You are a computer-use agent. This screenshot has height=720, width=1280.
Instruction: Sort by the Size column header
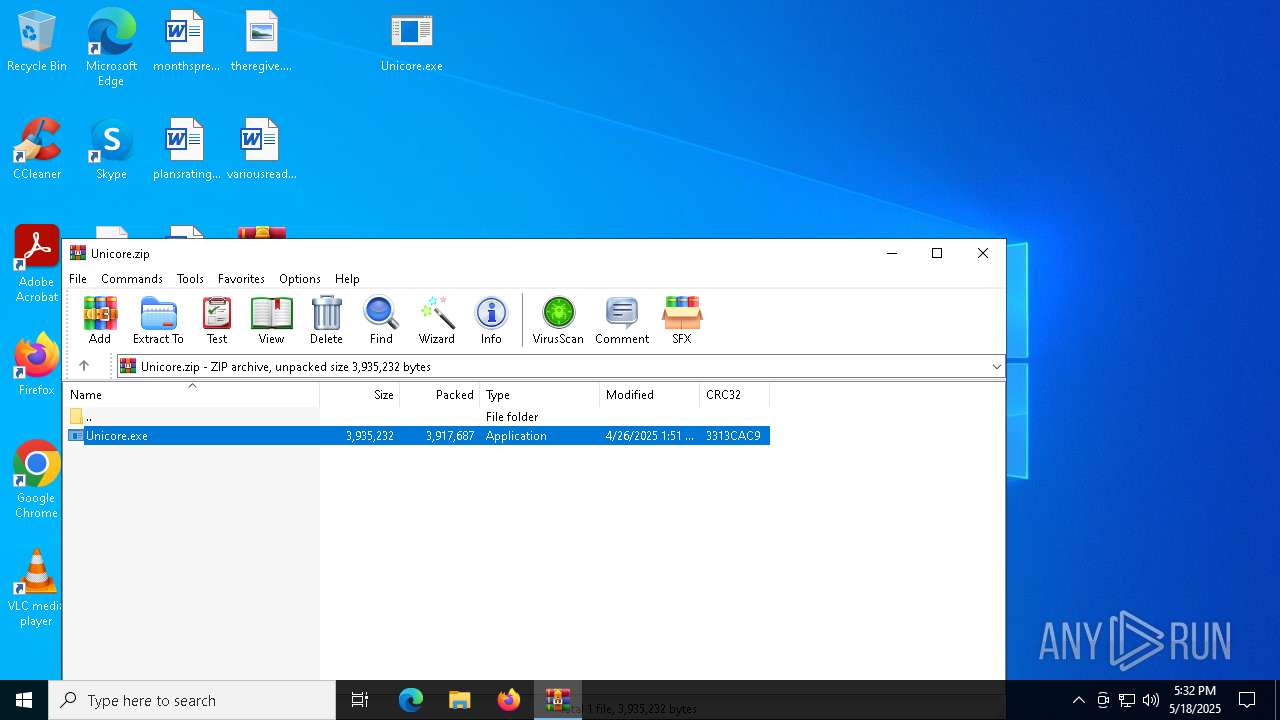(x=360, y=395)
